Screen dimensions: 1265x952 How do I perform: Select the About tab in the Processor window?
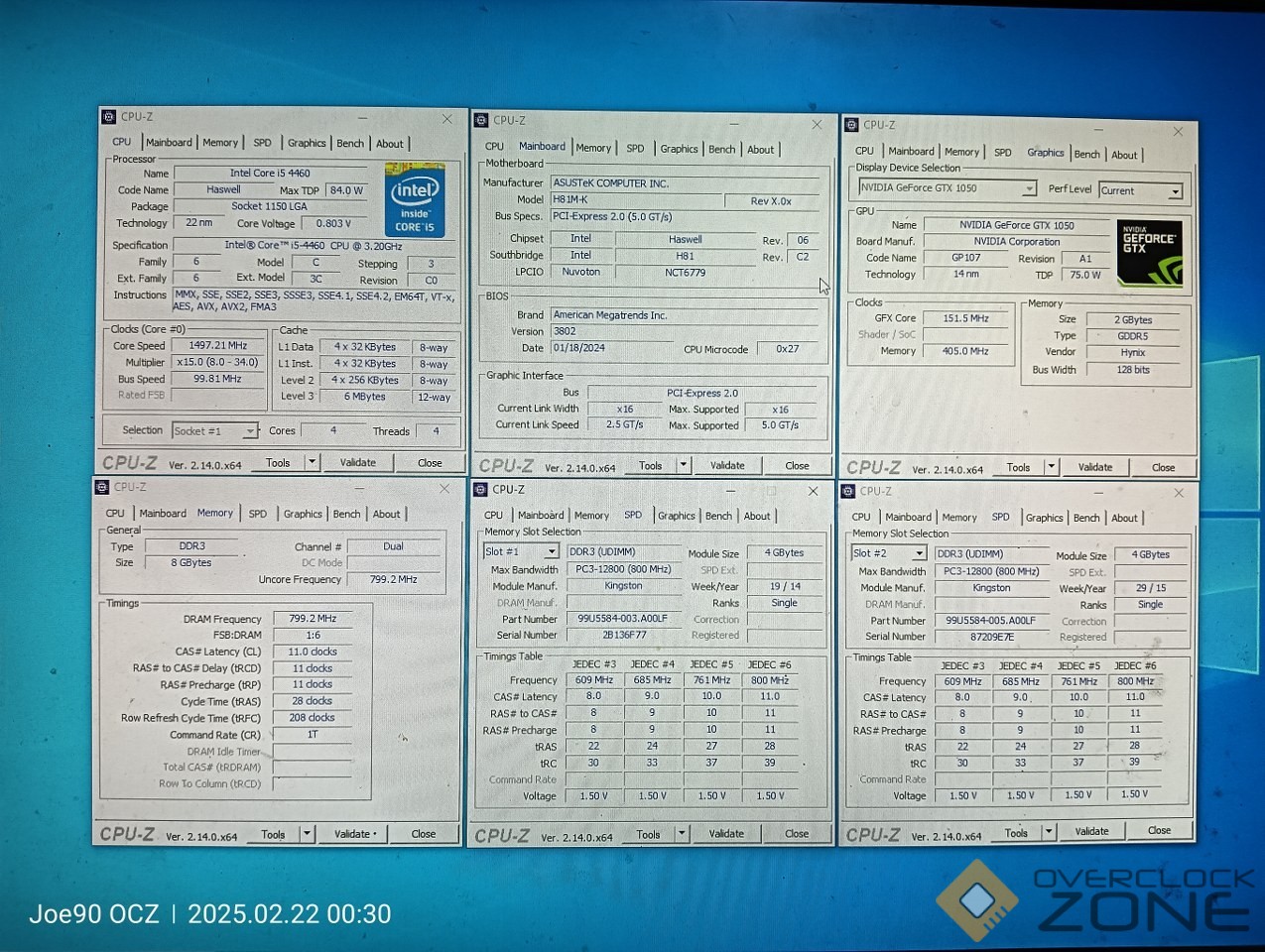pyautogui.click(x=390, y=144)
